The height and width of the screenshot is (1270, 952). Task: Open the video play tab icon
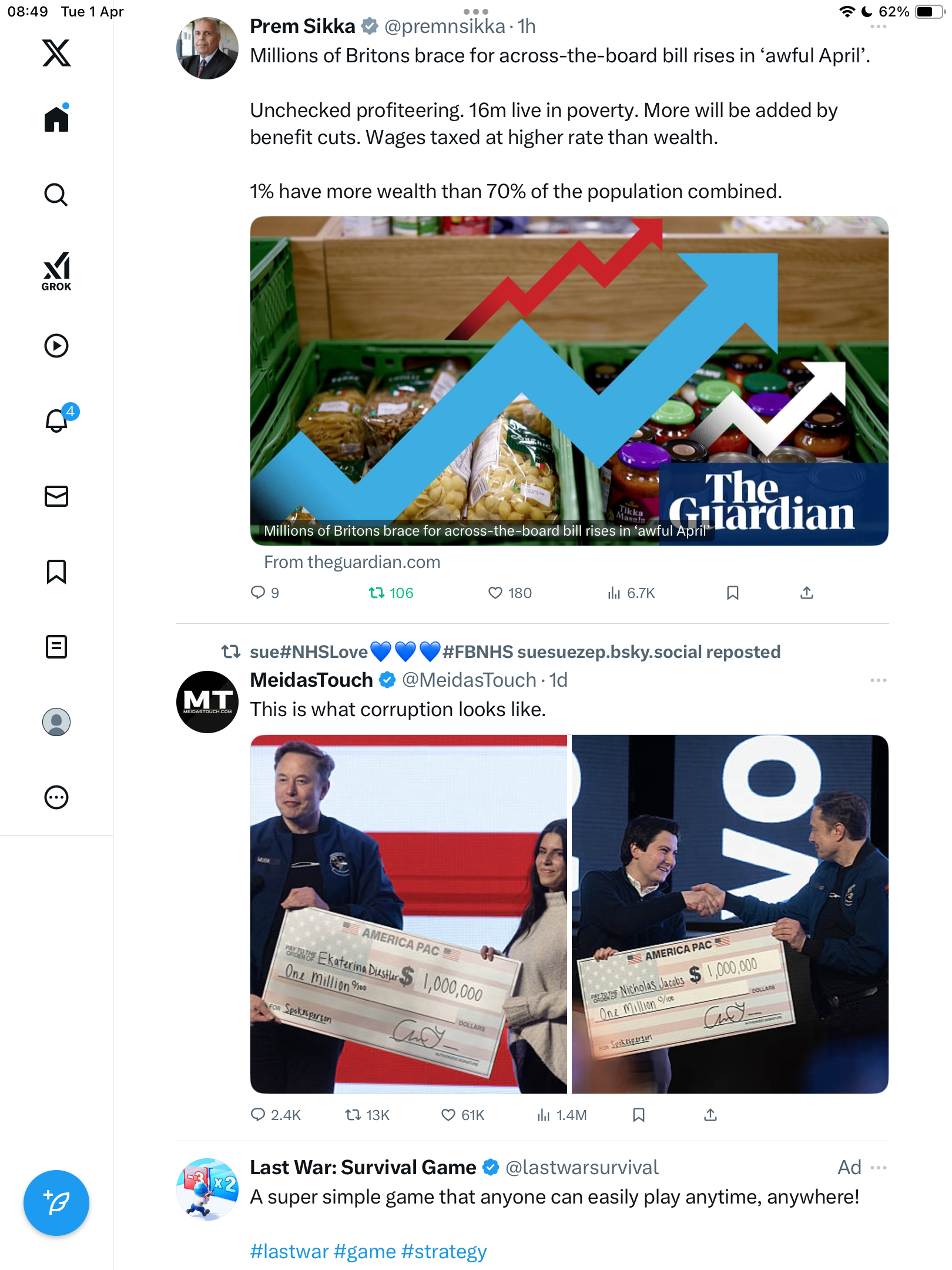[56, 346]
